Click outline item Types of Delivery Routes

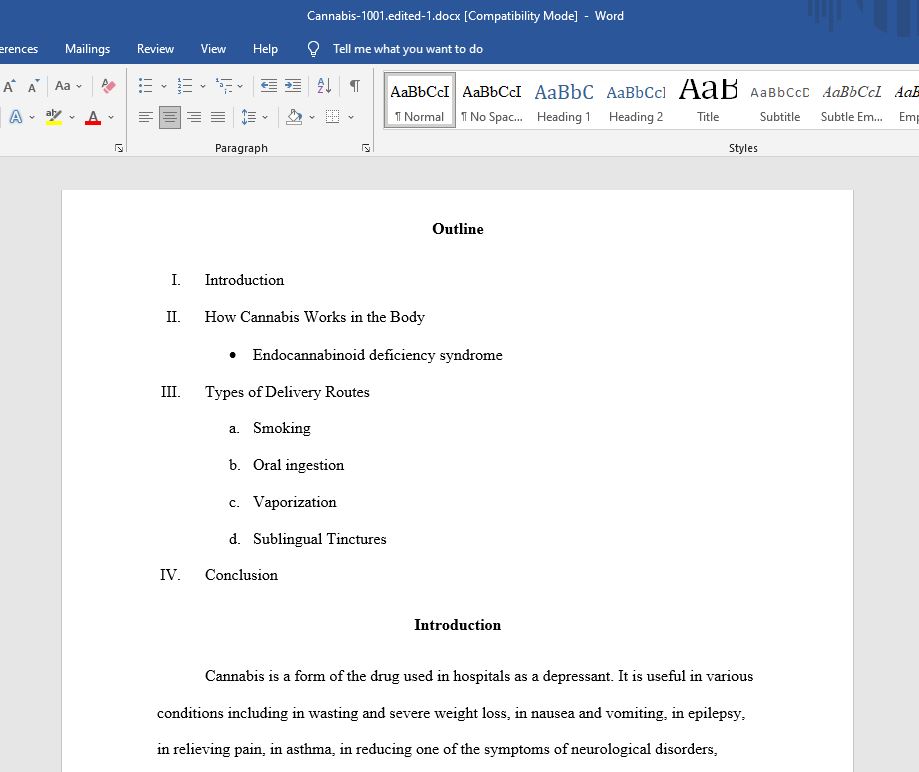coord(287,392)
